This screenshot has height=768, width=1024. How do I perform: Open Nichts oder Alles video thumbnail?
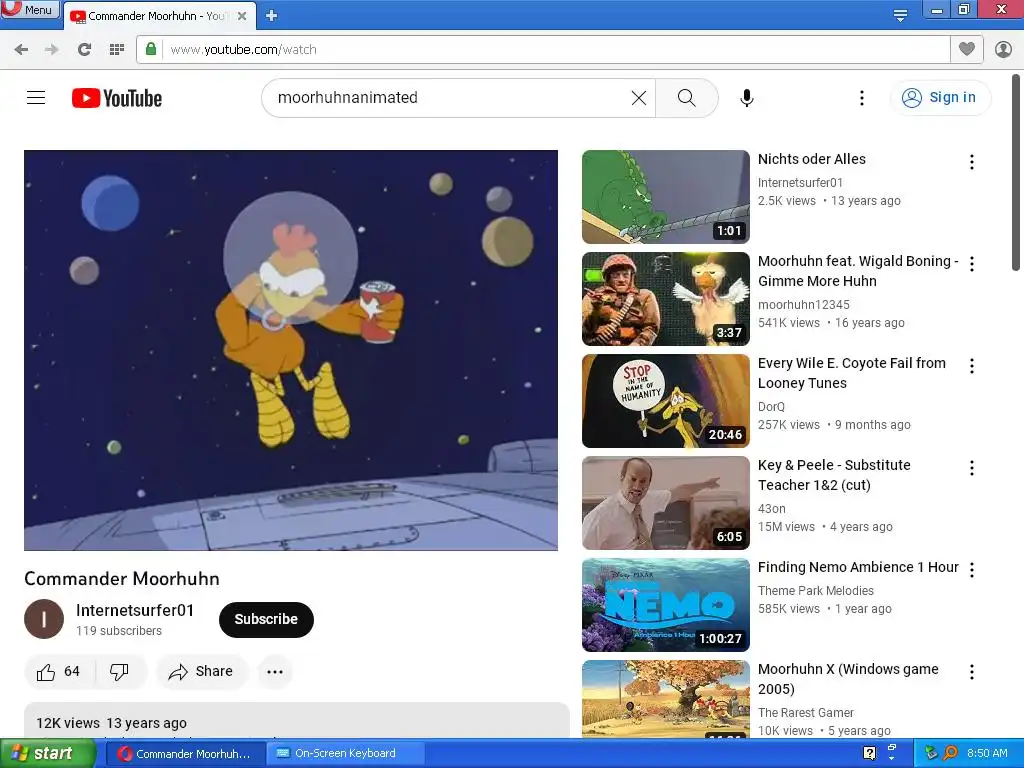[x=665, y=197]
